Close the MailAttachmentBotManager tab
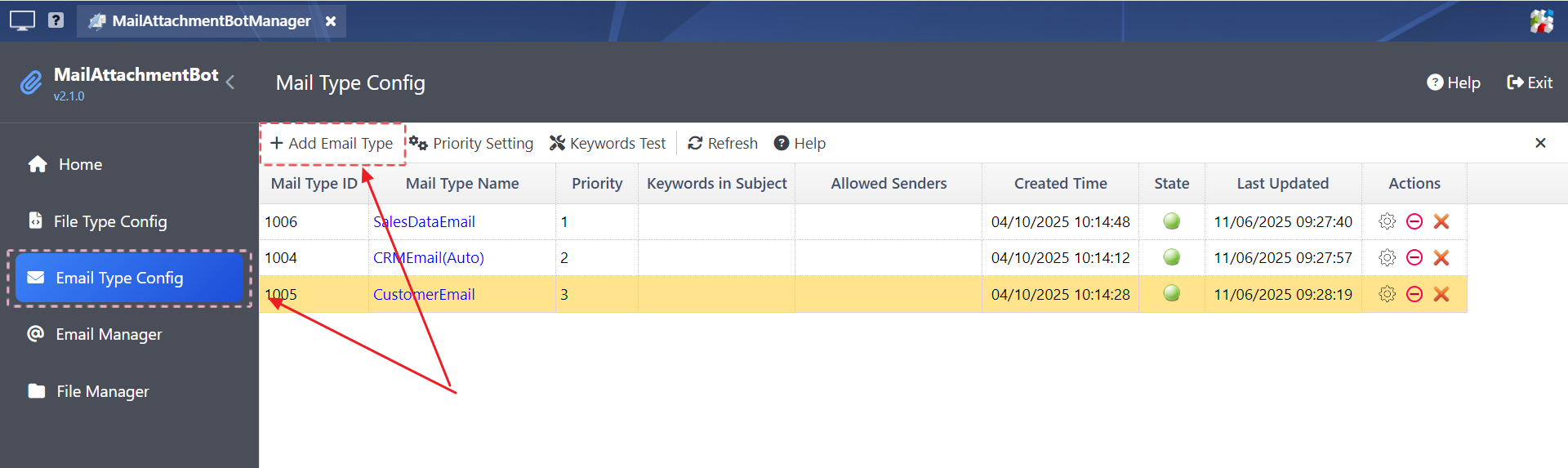The height and width of the screenshot is (468, 1568). [331, 21]
